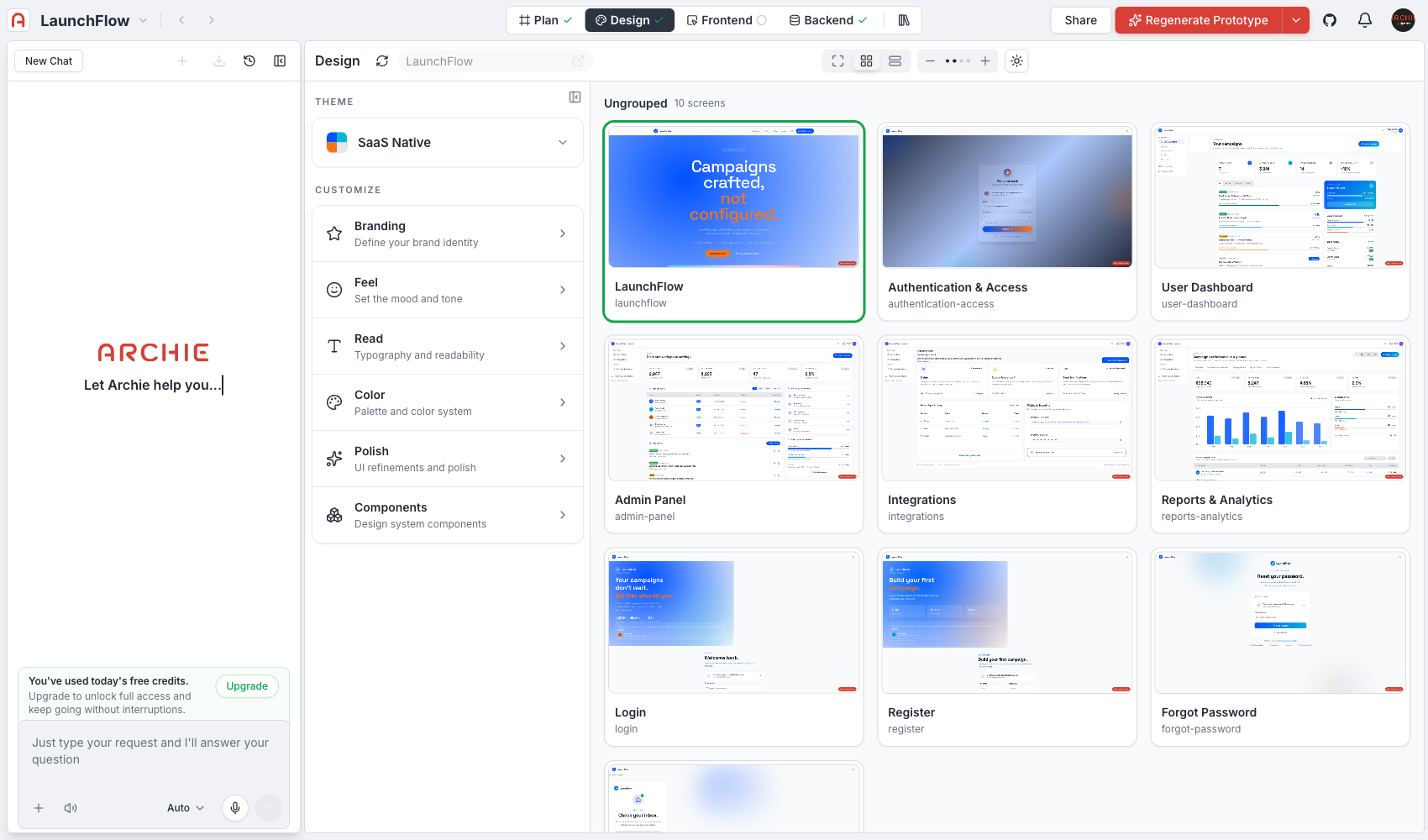Expand the Branding customize section
This screenshot has height=840, width=1428.
click(x=448, y=234)
